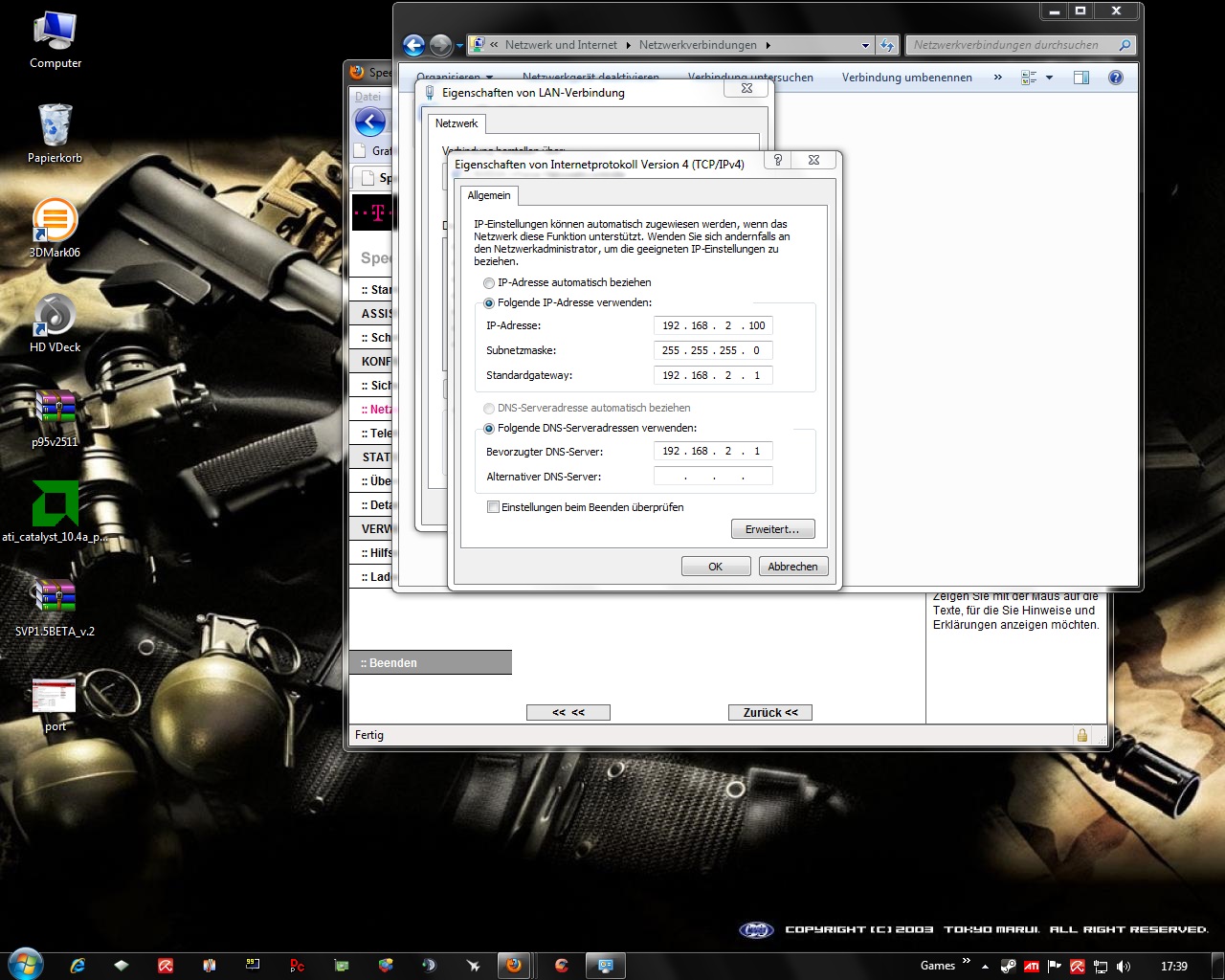Select 'IP-Adresse automatisch beziehen' radio button
This screenshot has width=1225, height=980.
click(489, 283)
